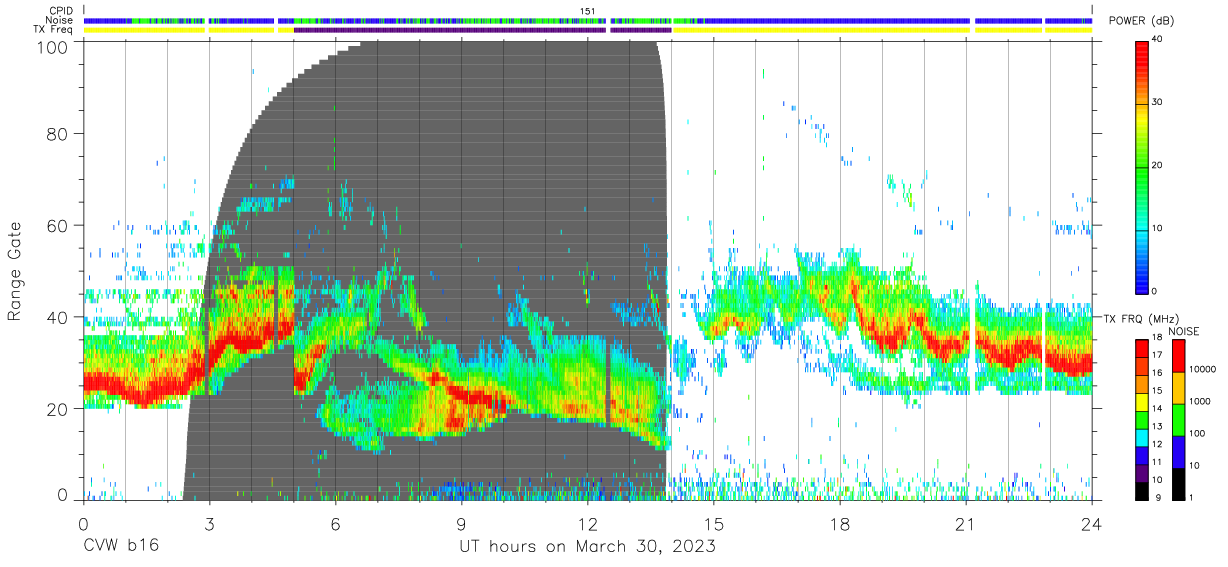Click the POWER (dB) gradient colorbar
The width and height of the screenshot is (1228, 567).
pyautogui.click(x=1143, y=166)
